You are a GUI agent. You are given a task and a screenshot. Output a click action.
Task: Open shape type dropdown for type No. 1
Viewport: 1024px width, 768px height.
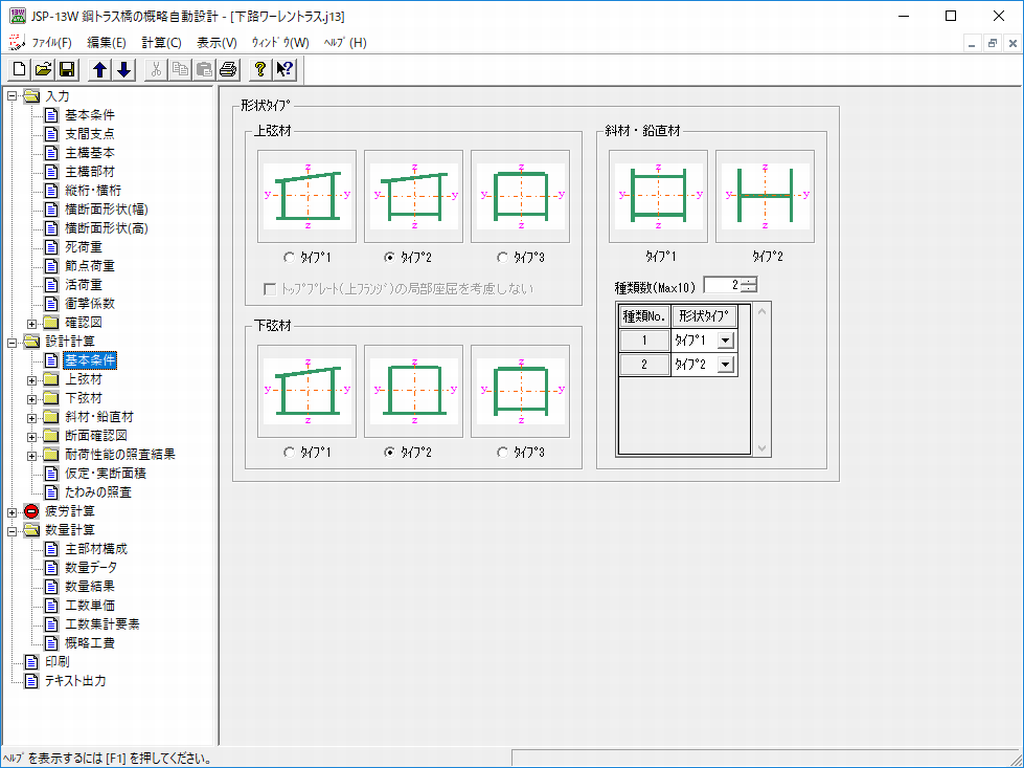(x=725, y=341)
